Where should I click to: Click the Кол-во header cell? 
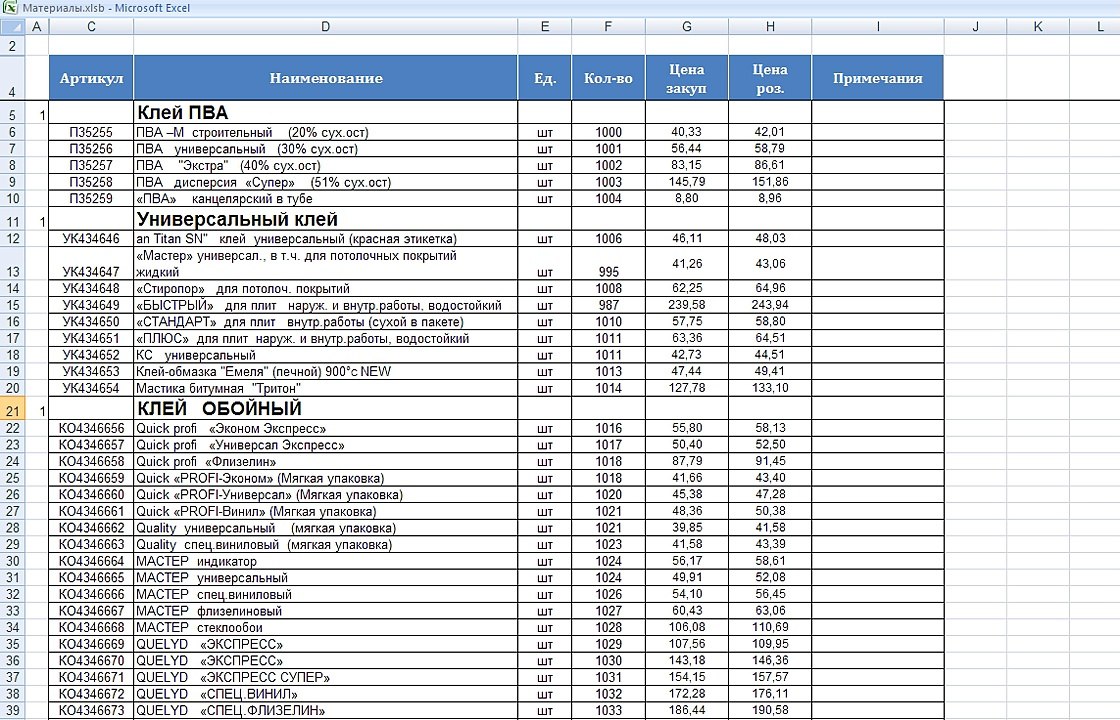(609, 78)
